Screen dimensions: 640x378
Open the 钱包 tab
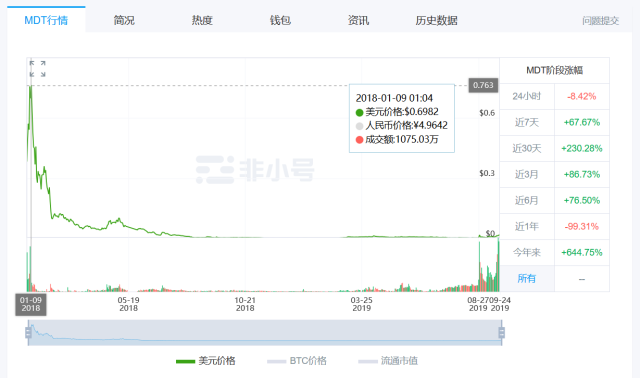(280, 20)
